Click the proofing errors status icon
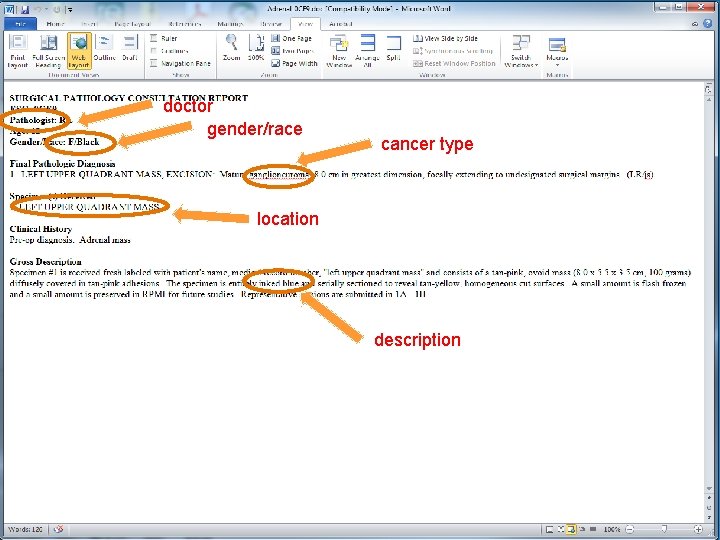Screen dimensions: 720x540 pyautogui.click(x=58, y=529)
